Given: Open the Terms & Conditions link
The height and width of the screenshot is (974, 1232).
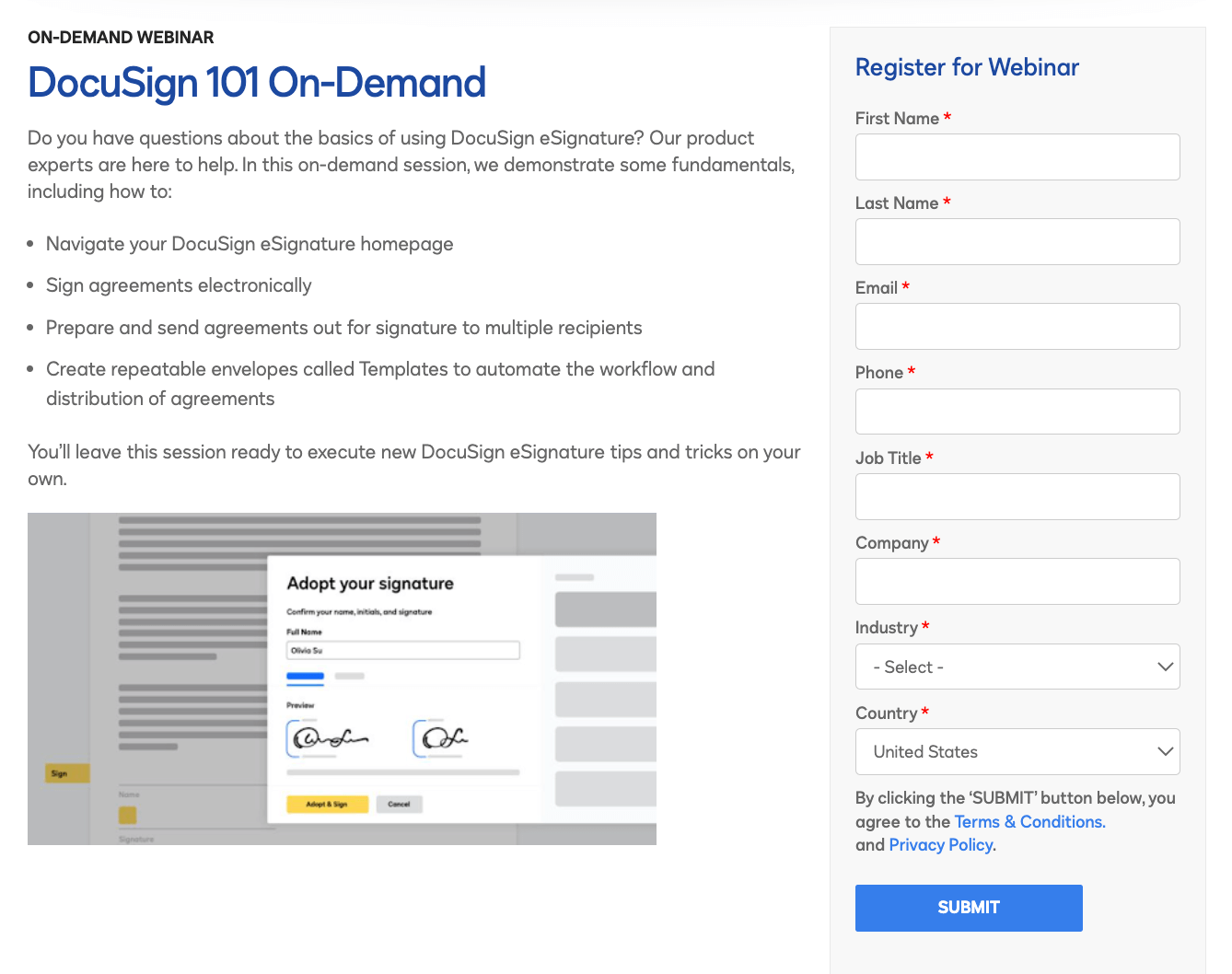Looking at the screenshot, I should pos(1029,821).
